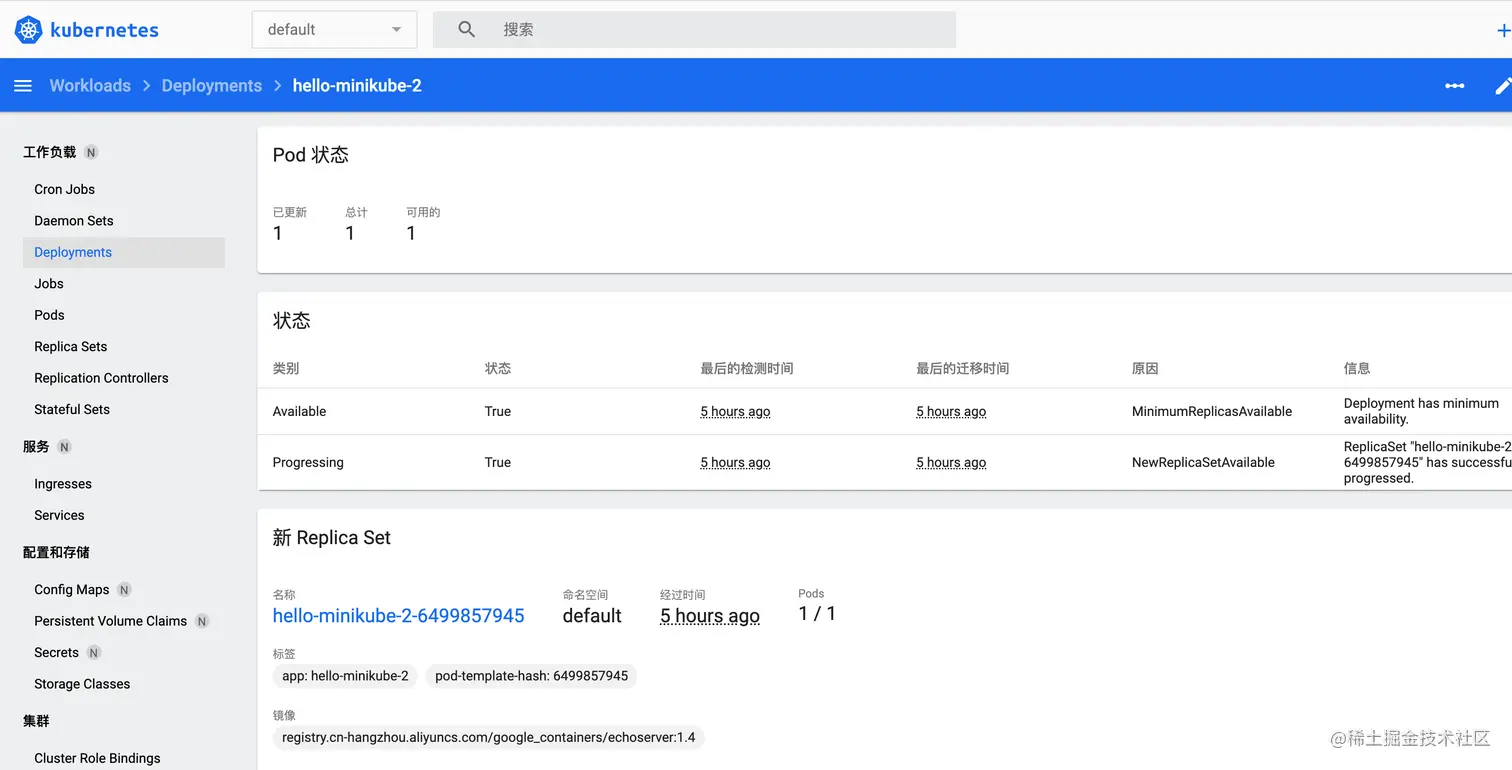Open Cron Jobs in sidebar
Screen dimensions: 1512x770
tap(65, 189)
